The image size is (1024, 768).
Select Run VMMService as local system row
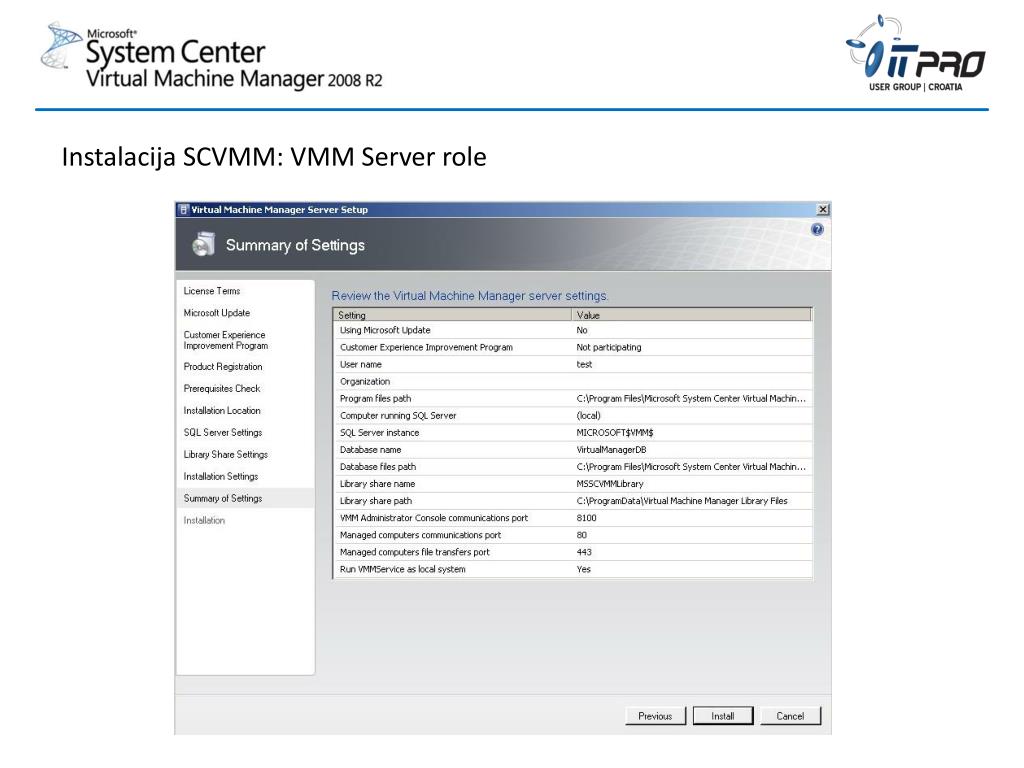[573, 569]
